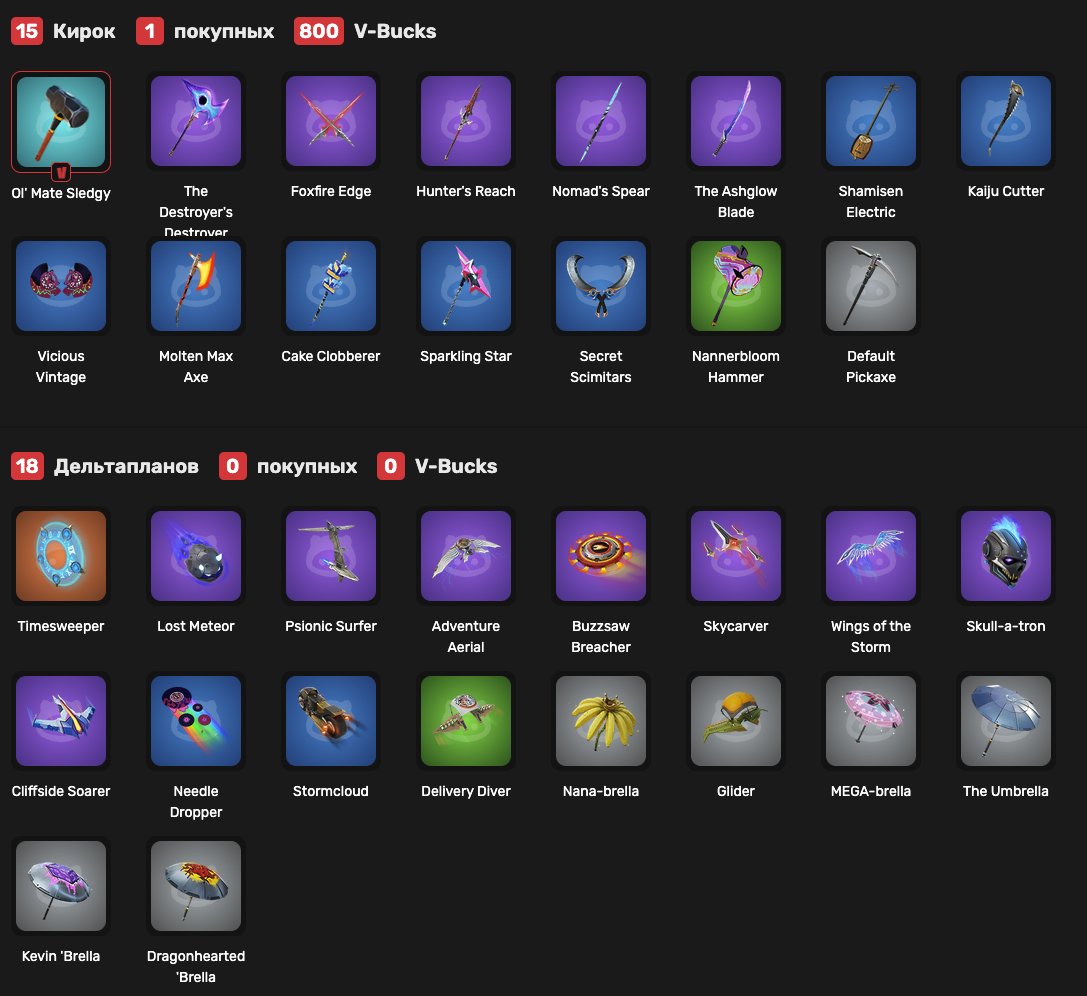The image size is (1087, 996).
Task: Open the Psionic Surfer glider icon
Action: pyautogui.click(x=331, y=556)
